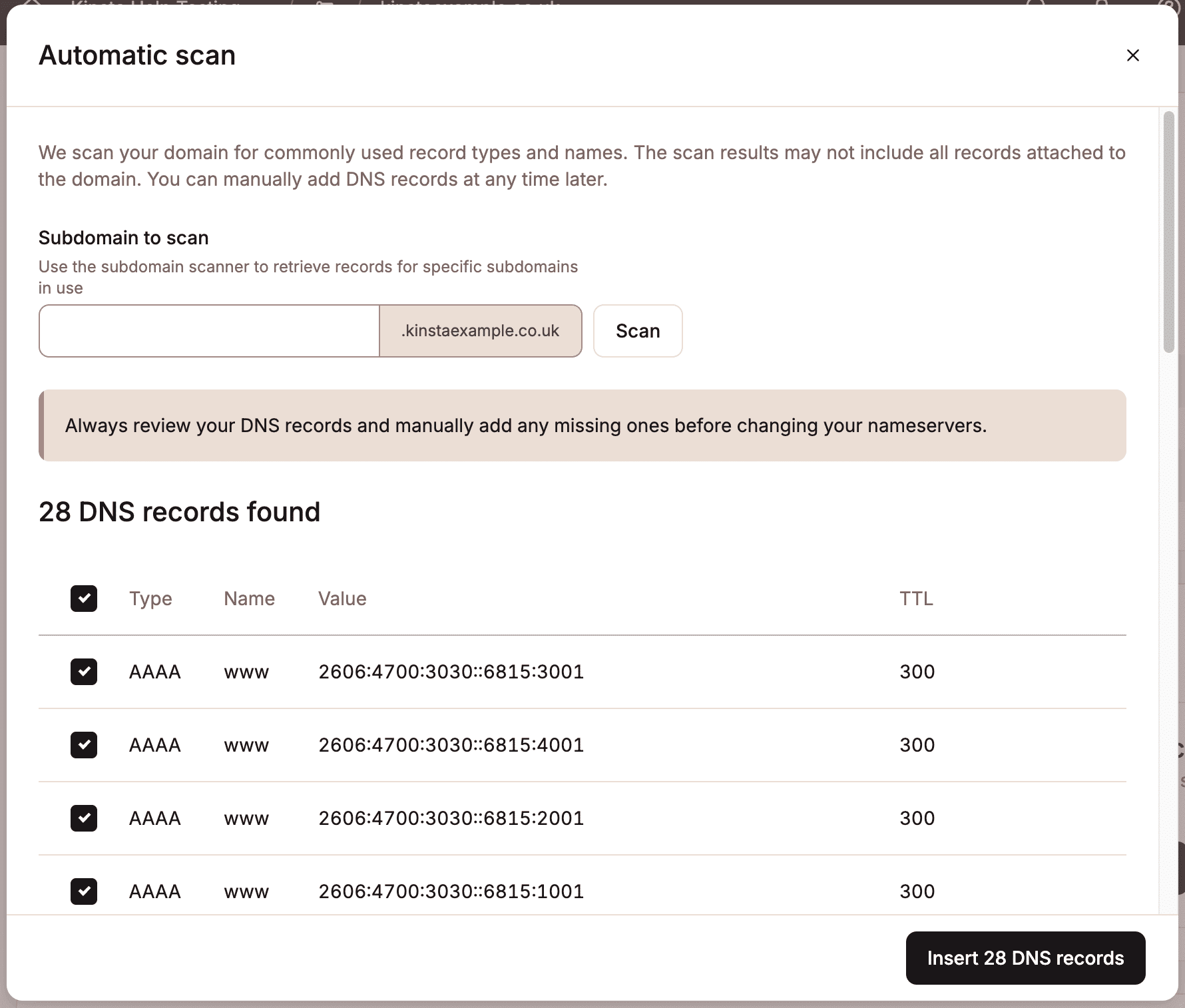Click kinstaexample.co.uk in the breadcrumb
This screenshot has width=1185, height=1008.
click(469, 5)
